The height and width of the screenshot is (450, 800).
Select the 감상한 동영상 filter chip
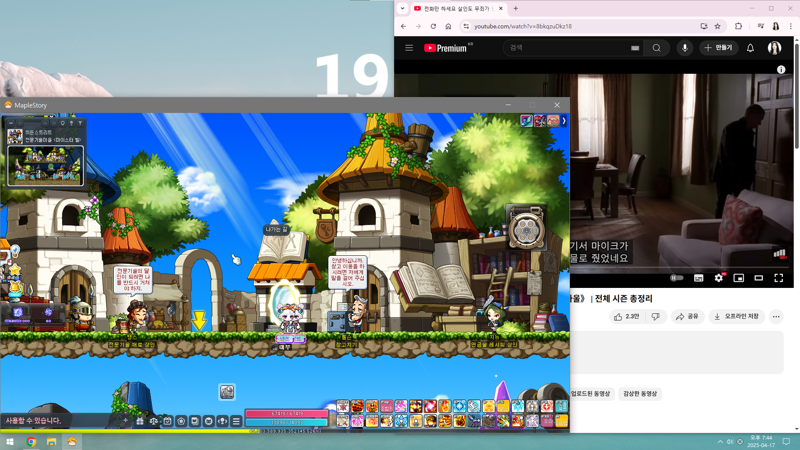(640, 394)
